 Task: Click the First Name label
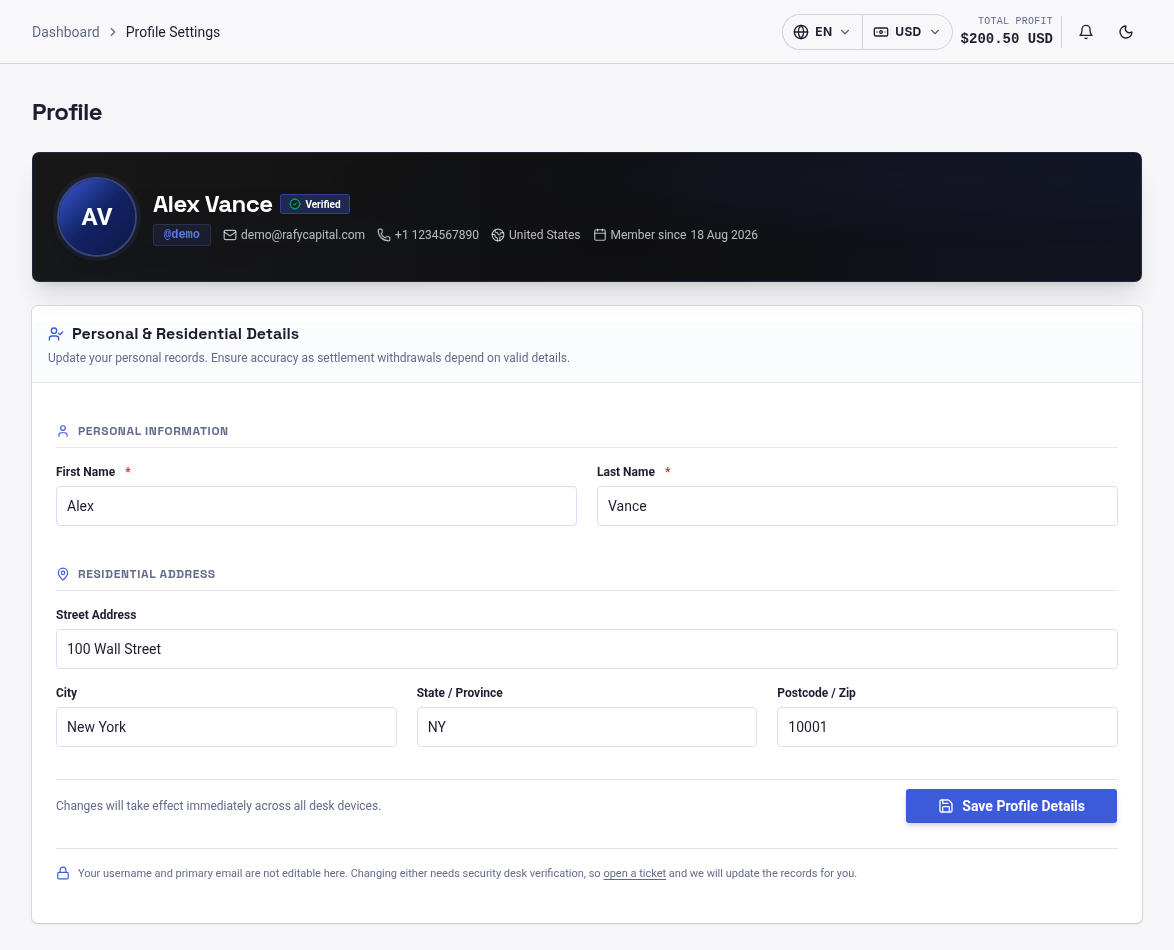85,472
